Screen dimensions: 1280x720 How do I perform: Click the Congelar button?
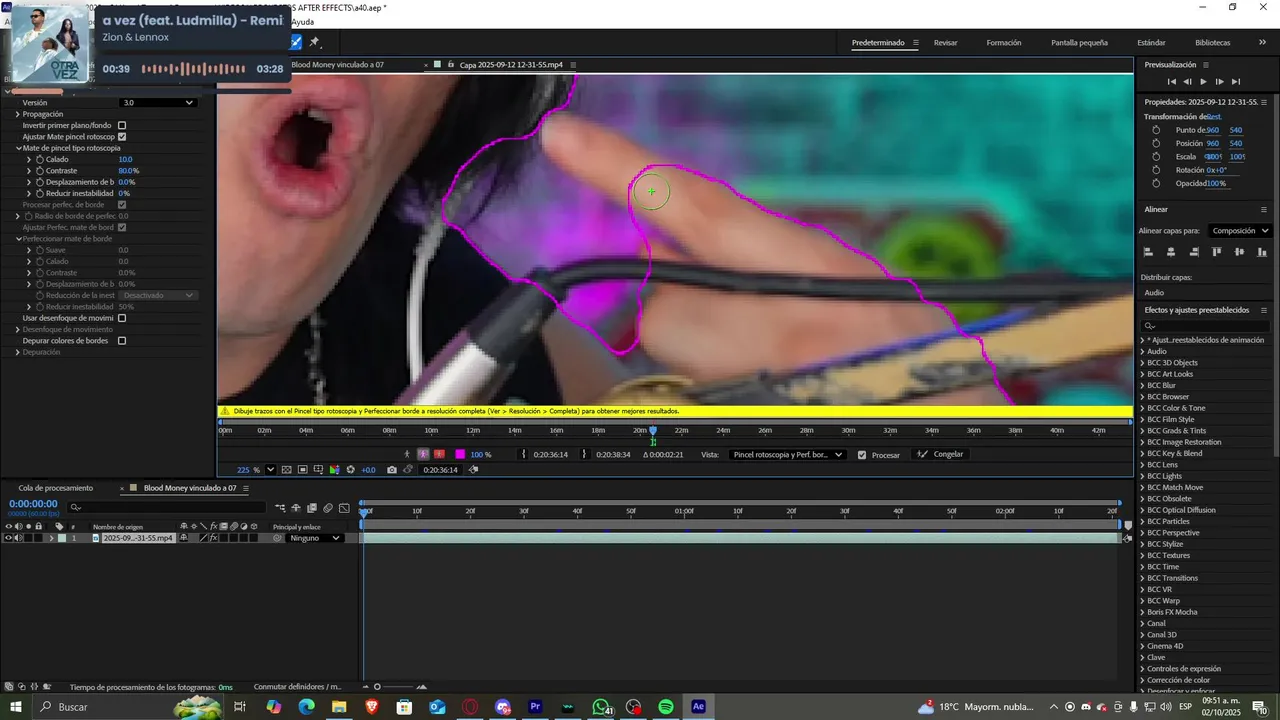[x=941, y=454]
